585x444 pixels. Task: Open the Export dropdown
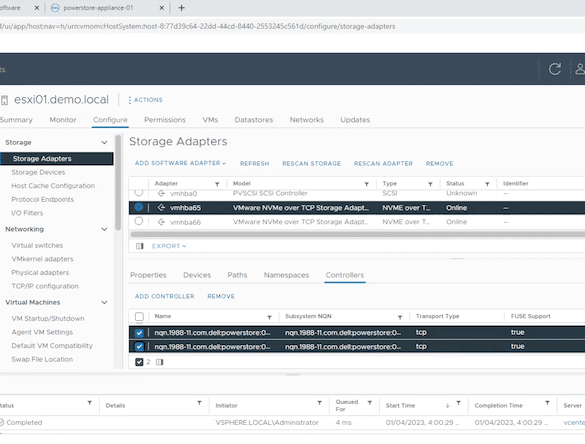(169, 246)
